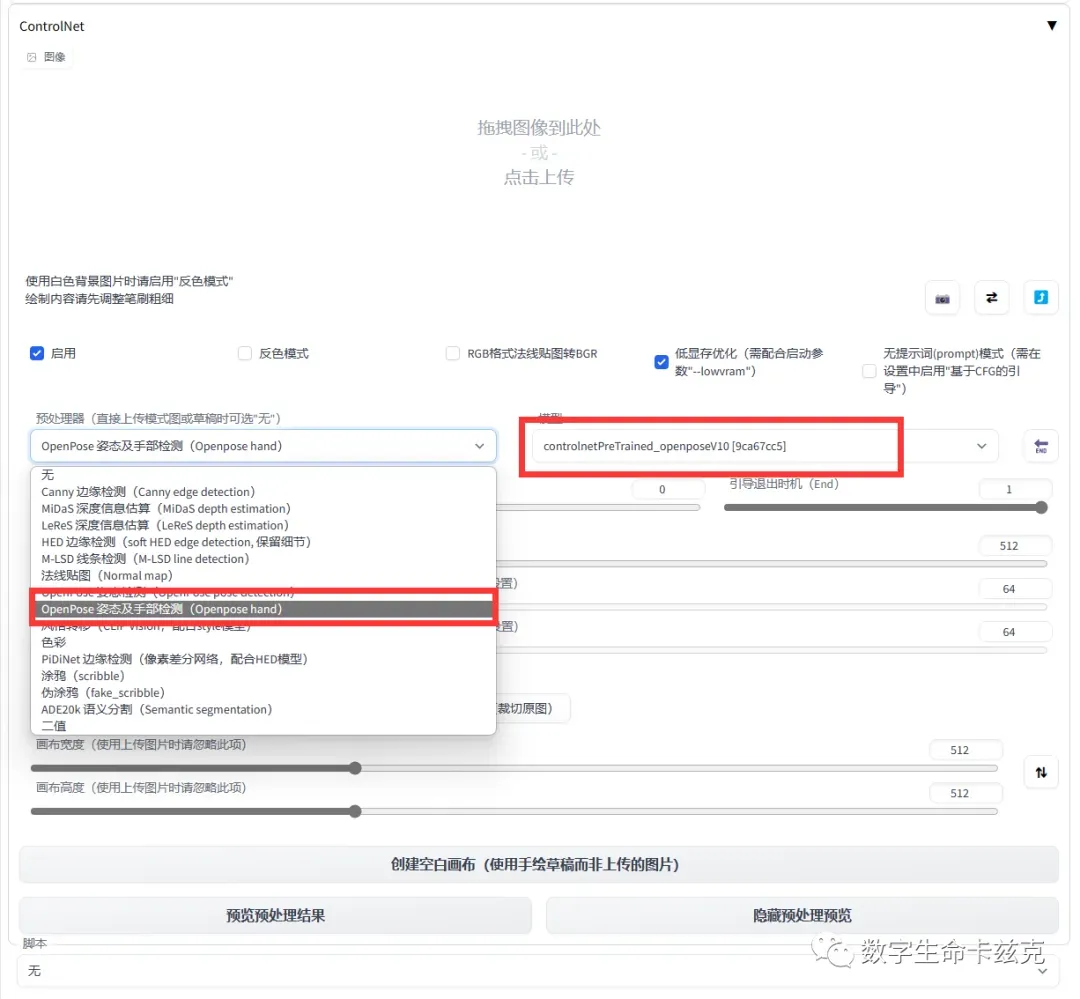Choose Canny 边缘检测 from preprocessor list

pos(148,492)
